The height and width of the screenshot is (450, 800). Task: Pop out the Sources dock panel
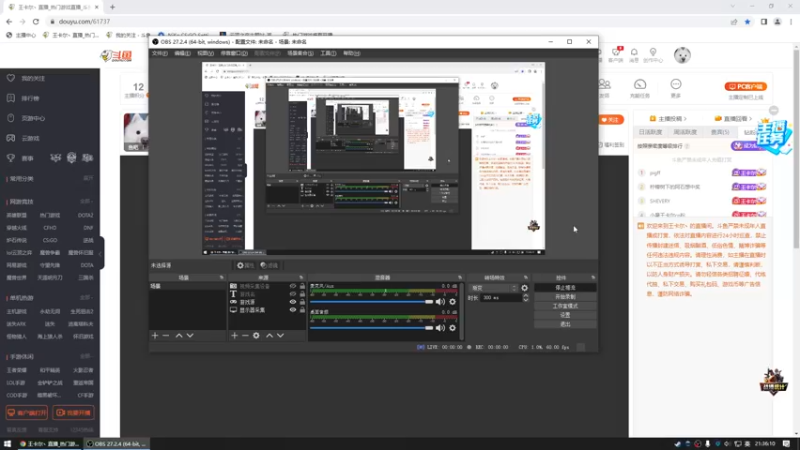301,278
